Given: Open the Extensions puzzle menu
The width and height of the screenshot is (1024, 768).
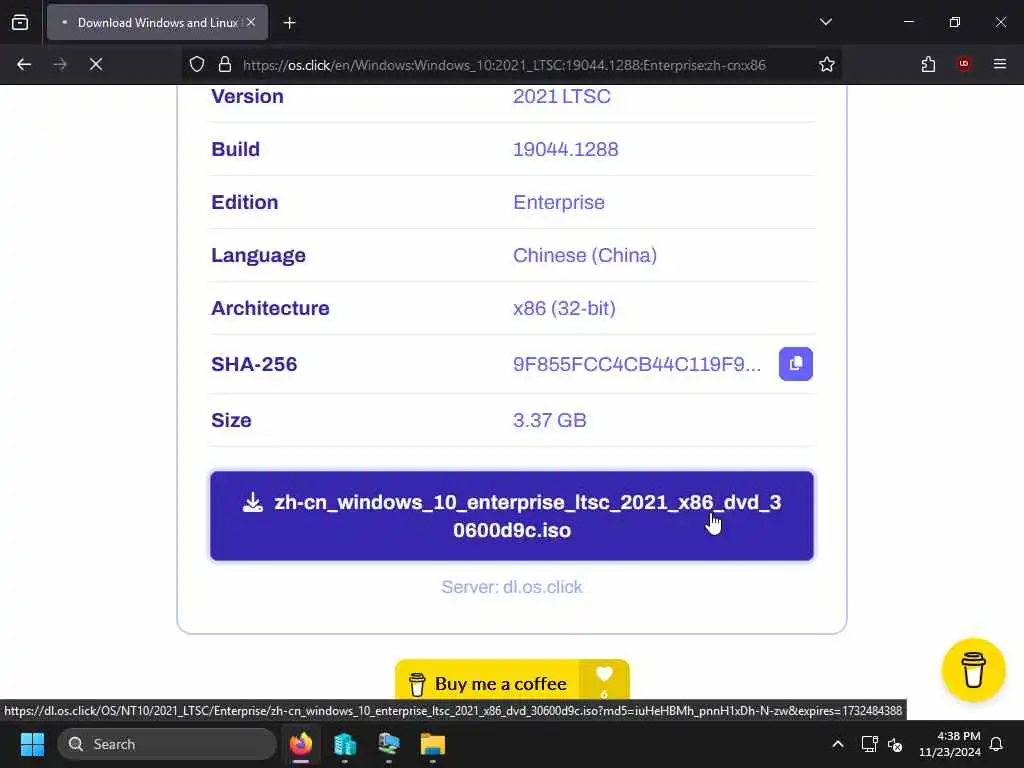Looking at the screenshot, I should point(928,64).
